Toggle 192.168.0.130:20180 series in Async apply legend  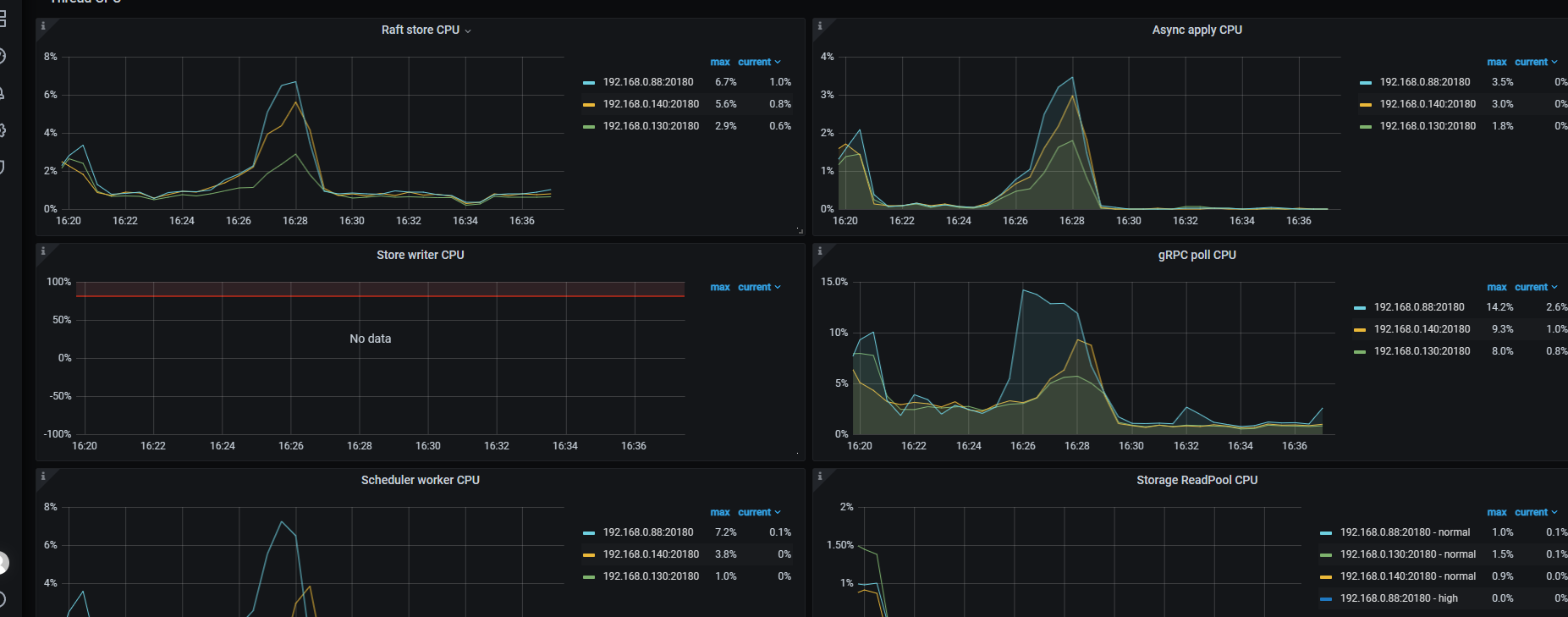tap(1428, 126)
